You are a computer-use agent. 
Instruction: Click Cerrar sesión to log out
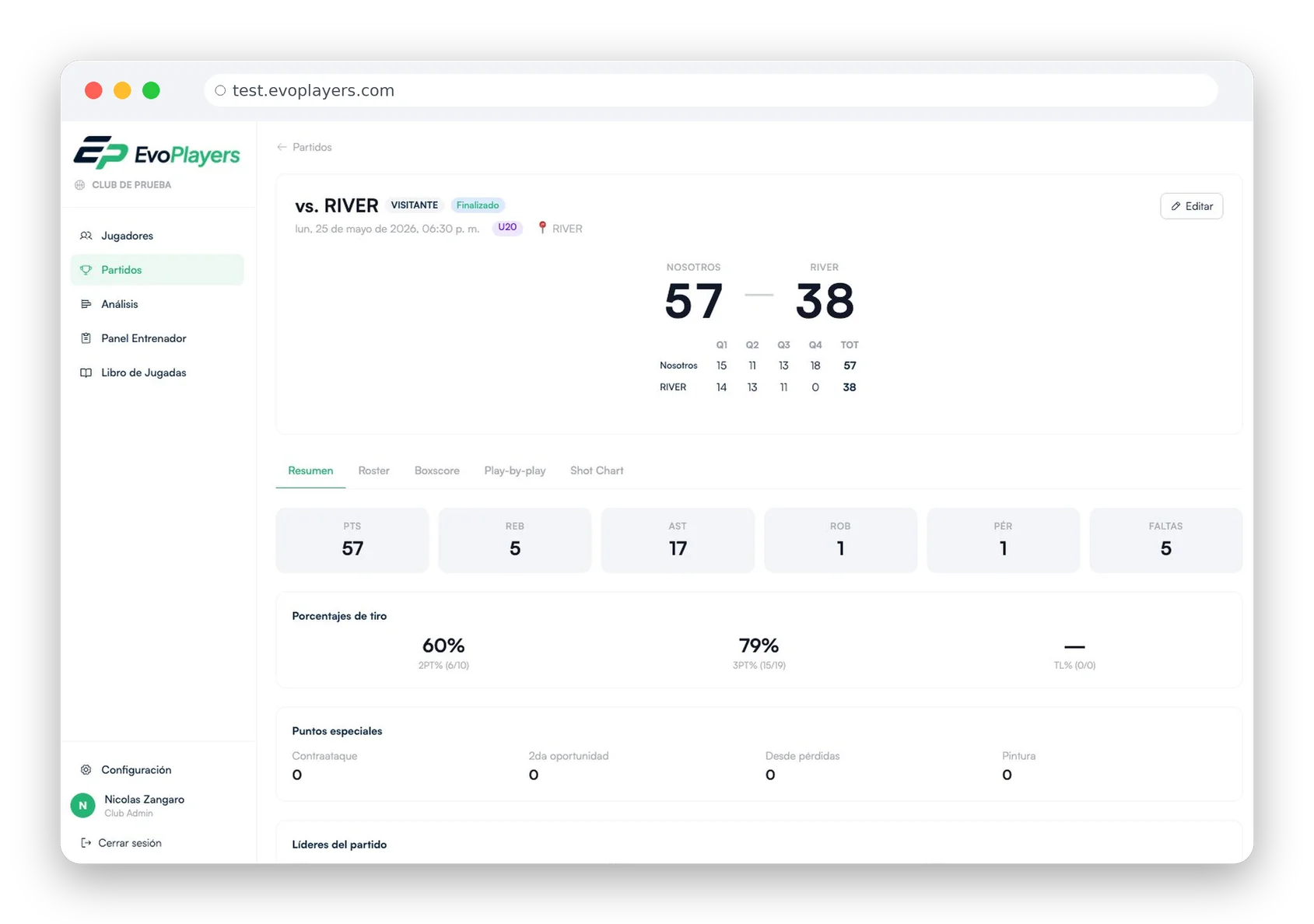click(x=121, y=843)
